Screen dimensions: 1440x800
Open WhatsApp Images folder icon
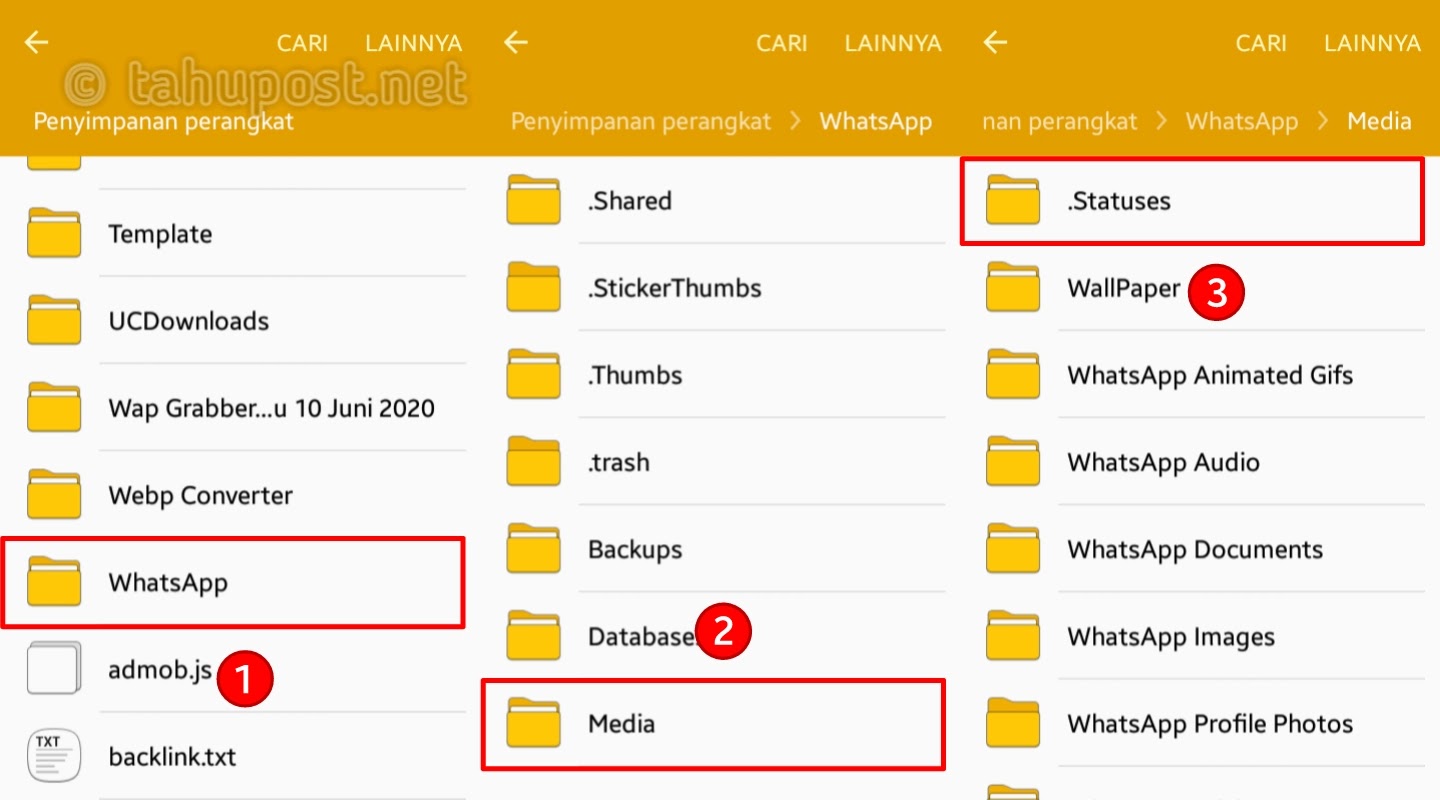point(1013,636)
